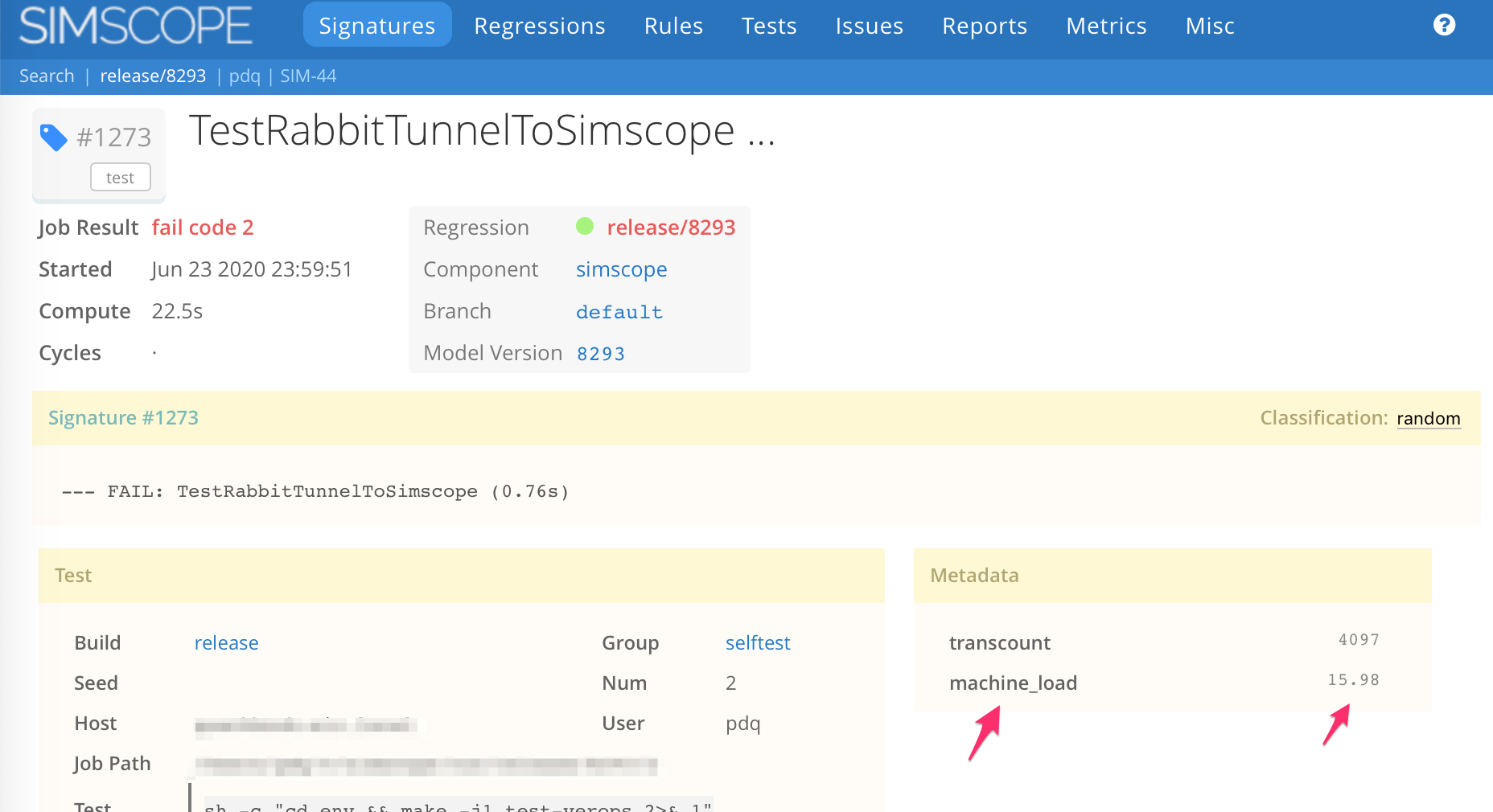Click the fail code 2 job result

pos(203,228)
